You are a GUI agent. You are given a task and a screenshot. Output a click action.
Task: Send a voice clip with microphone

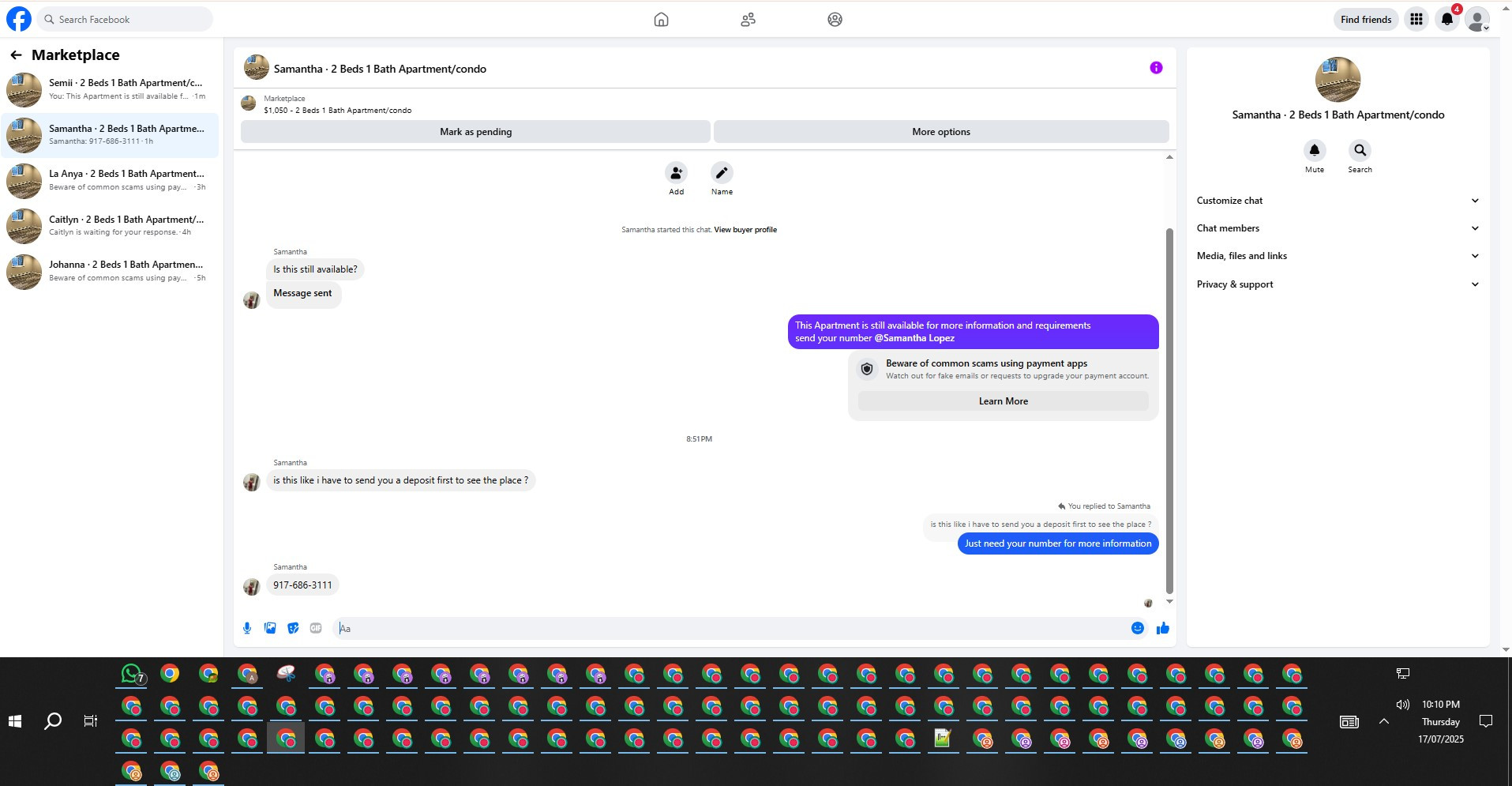point(247,628)
